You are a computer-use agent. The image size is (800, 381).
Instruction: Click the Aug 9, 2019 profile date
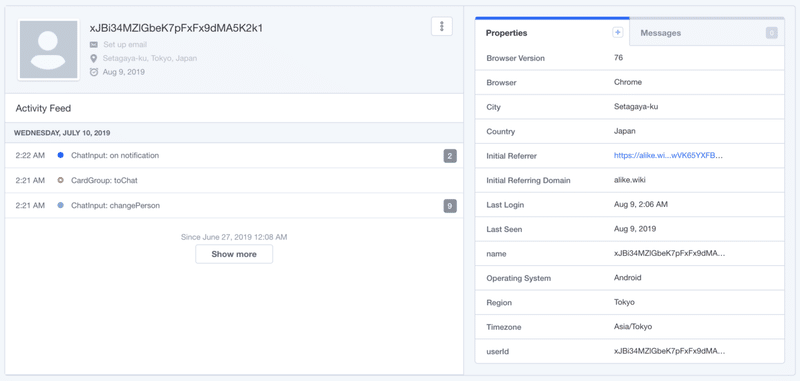tap(124, 72)
